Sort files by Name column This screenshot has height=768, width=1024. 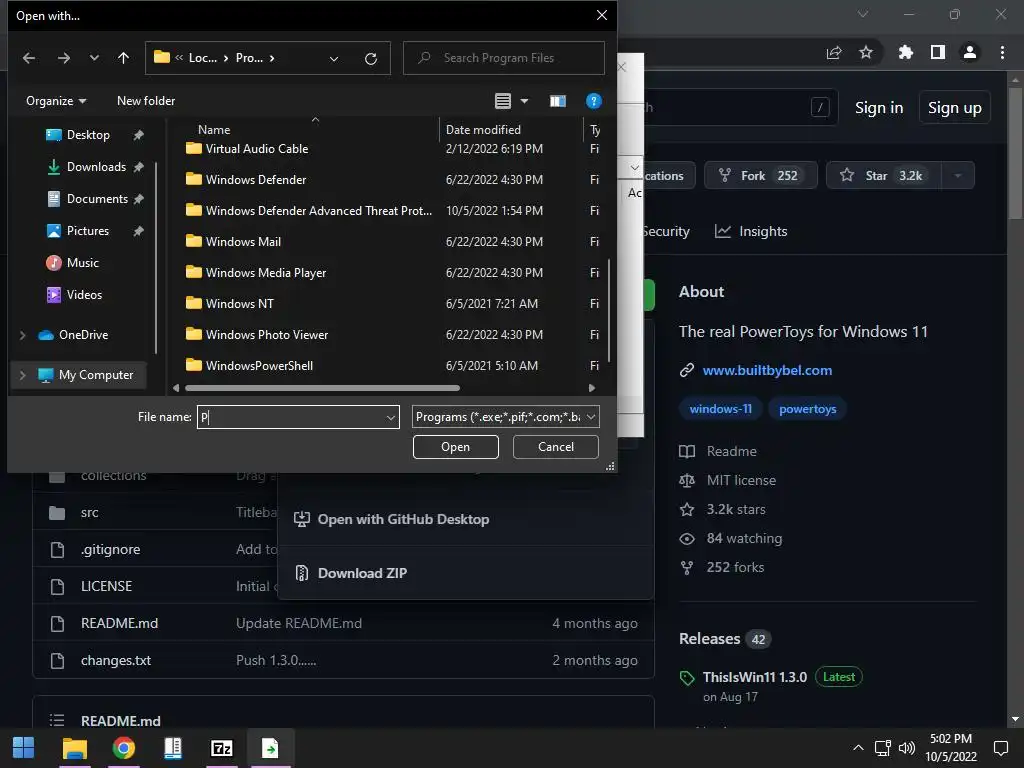tap(214, 130)
